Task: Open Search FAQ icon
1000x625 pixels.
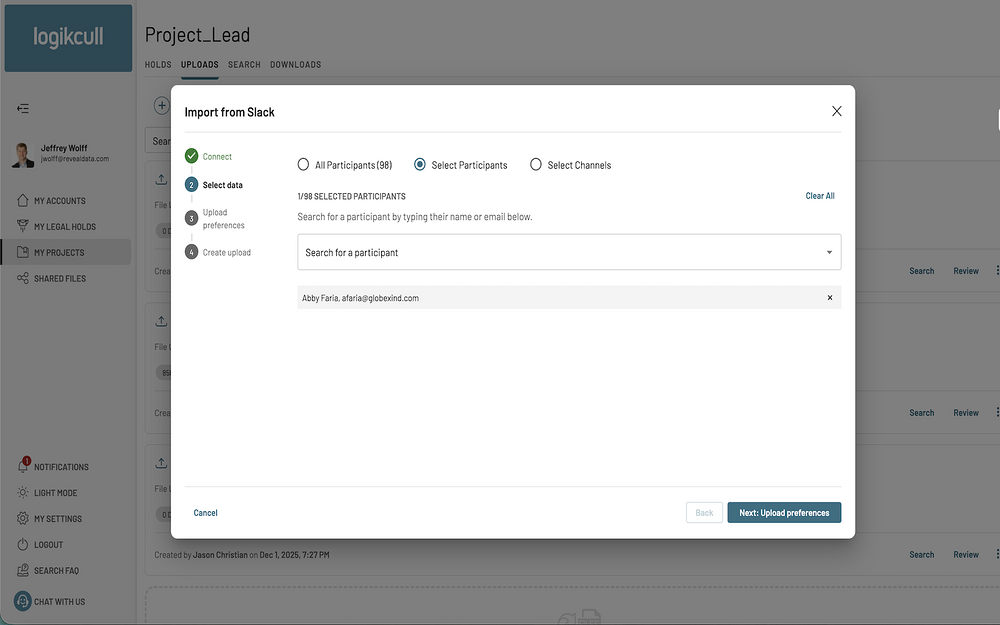Action: pyautogui.click(x=23, y=570)
